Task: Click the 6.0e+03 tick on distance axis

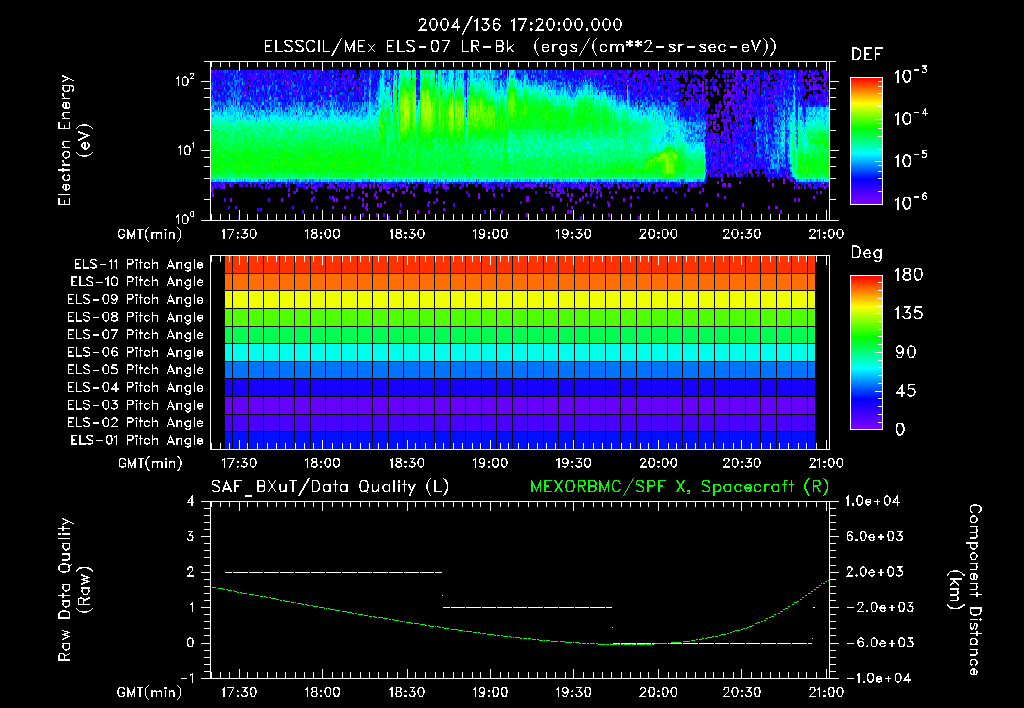Action: tap(874, 536)
